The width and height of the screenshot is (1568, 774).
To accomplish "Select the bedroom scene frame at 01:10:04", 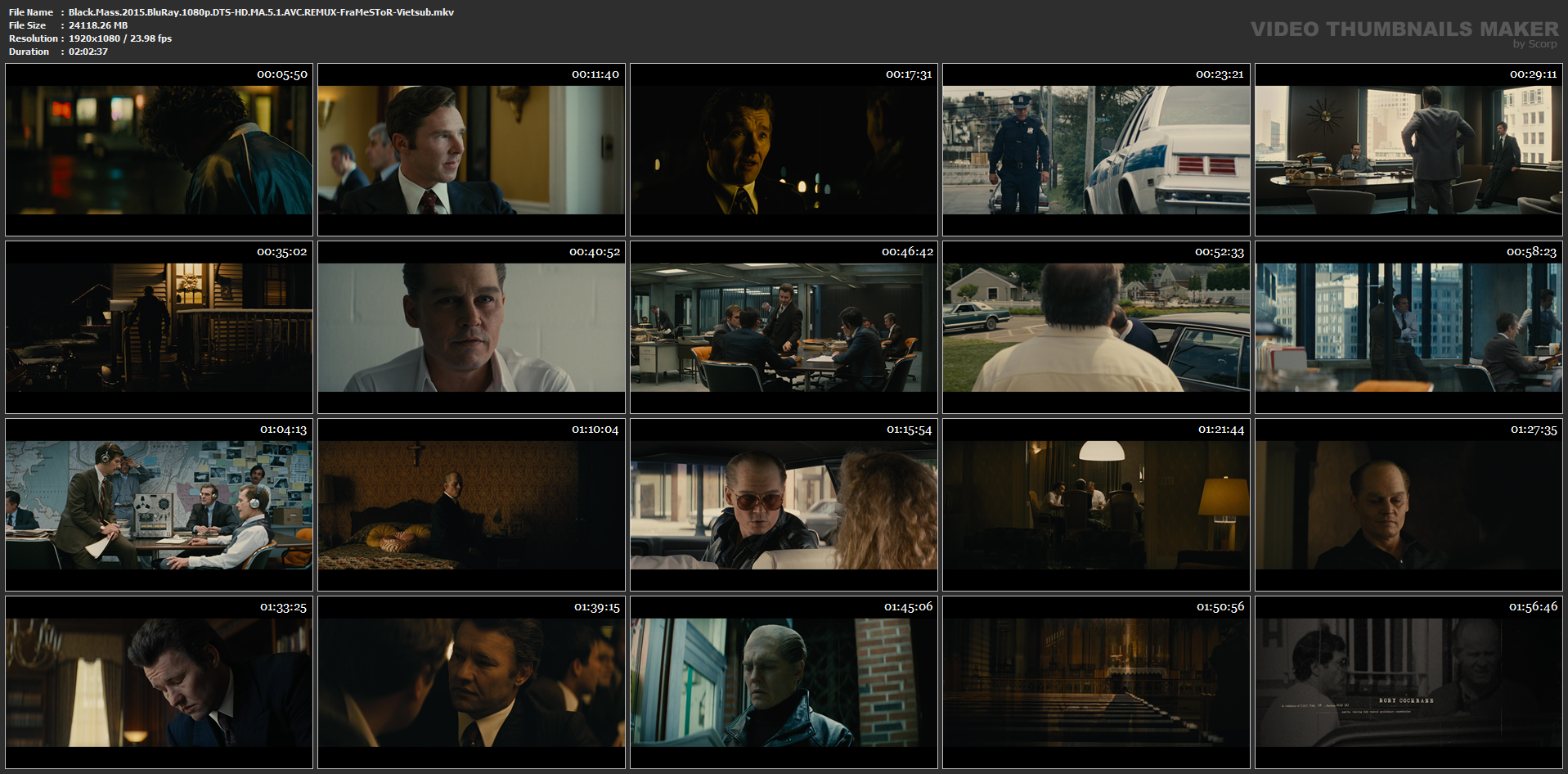I will pyautogui.click(x=471, y=505).
